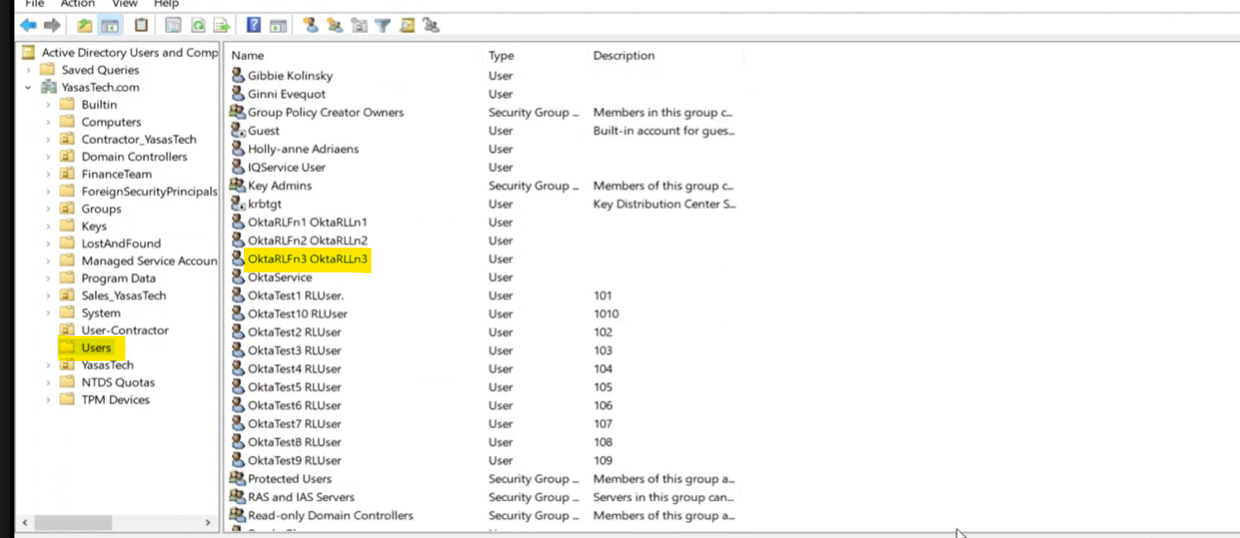Open the Action menu
Screen dimensions: 1240x538
tap(77, 4)
